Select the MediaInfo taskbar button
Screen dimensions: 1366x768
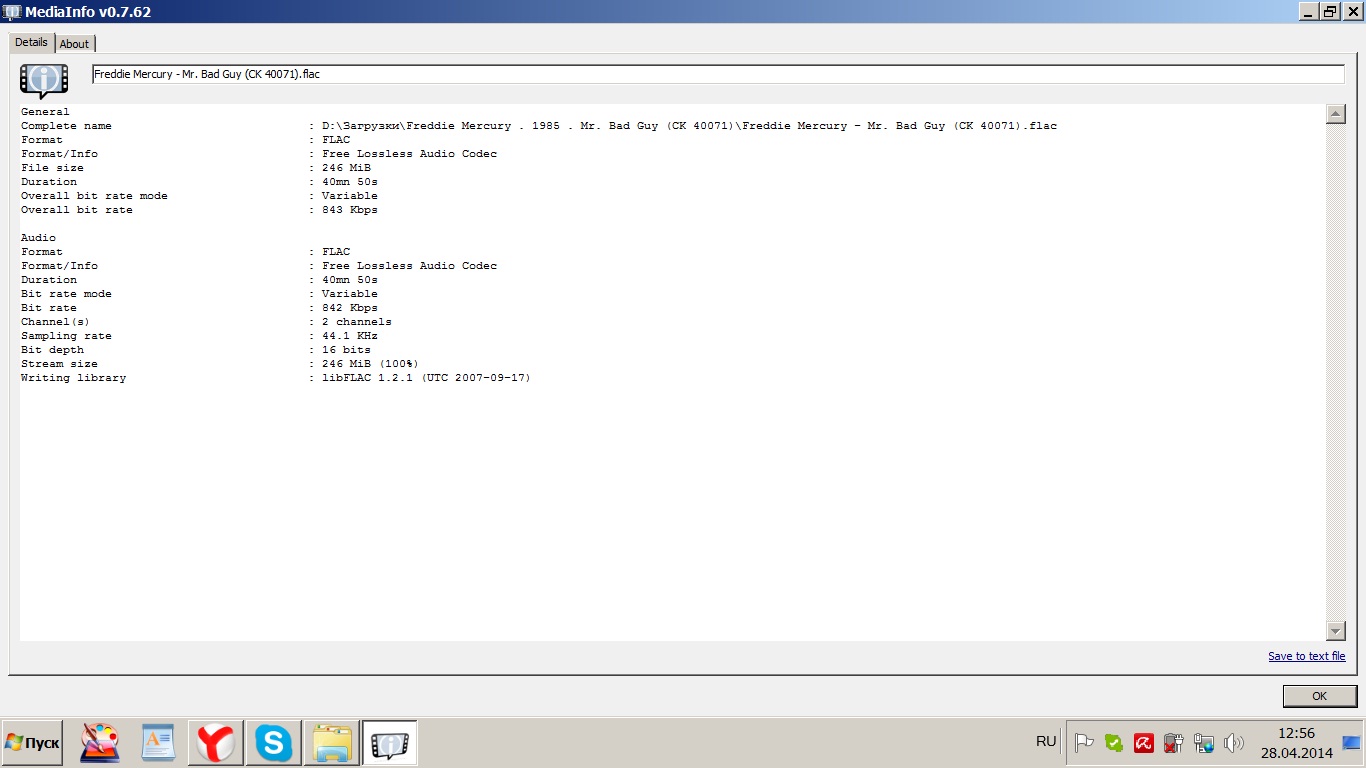389,743
